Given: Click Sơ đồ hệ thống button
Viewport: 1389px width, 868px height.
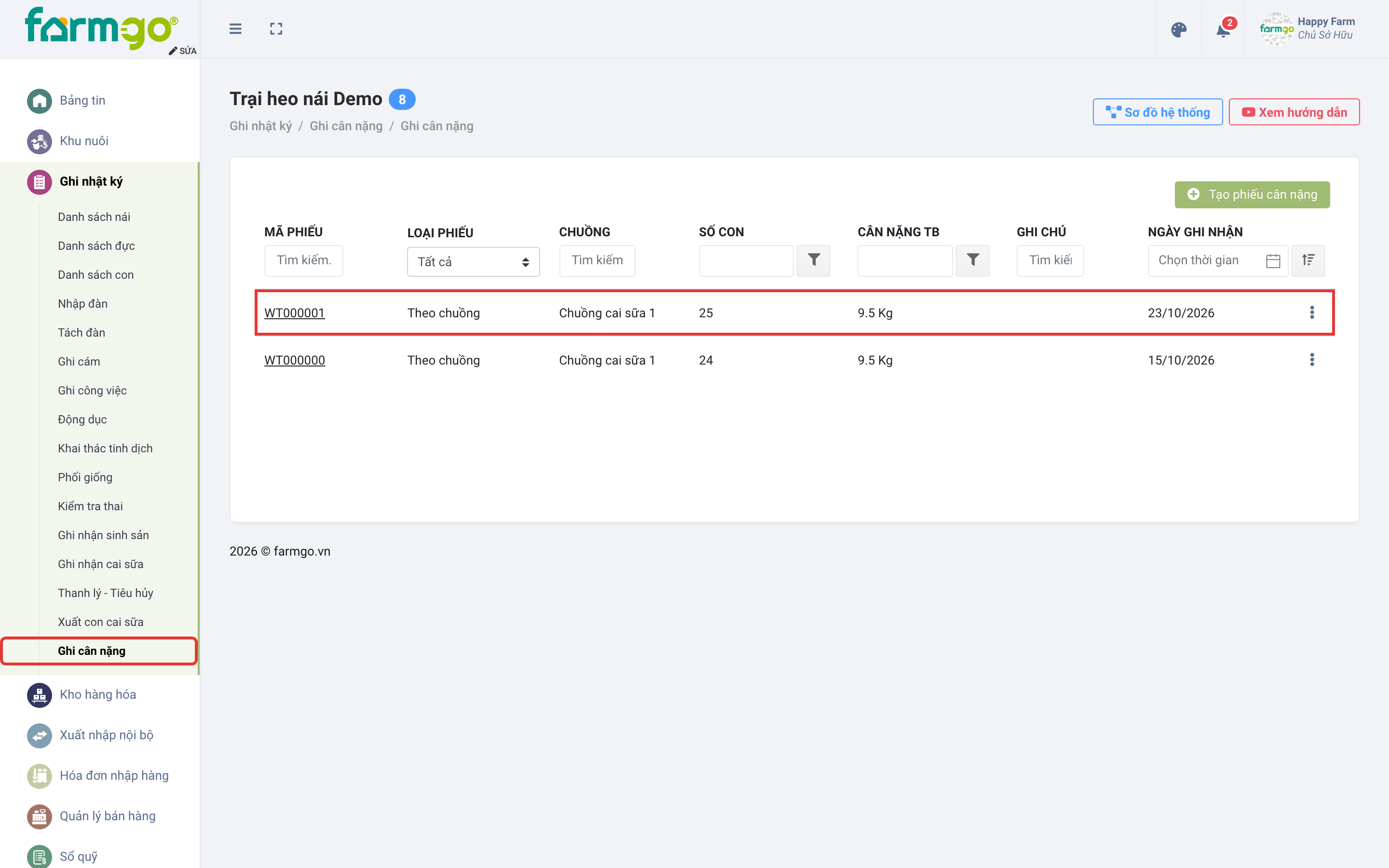Looking at the screenshot, I should [x=1157, y=112].
